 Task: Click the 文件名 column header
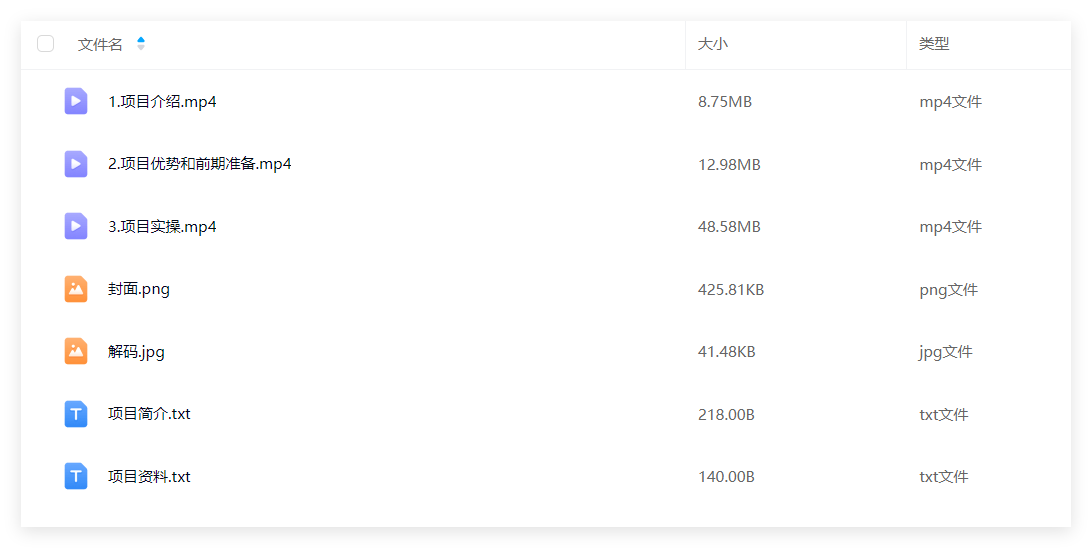coord(100,45)
